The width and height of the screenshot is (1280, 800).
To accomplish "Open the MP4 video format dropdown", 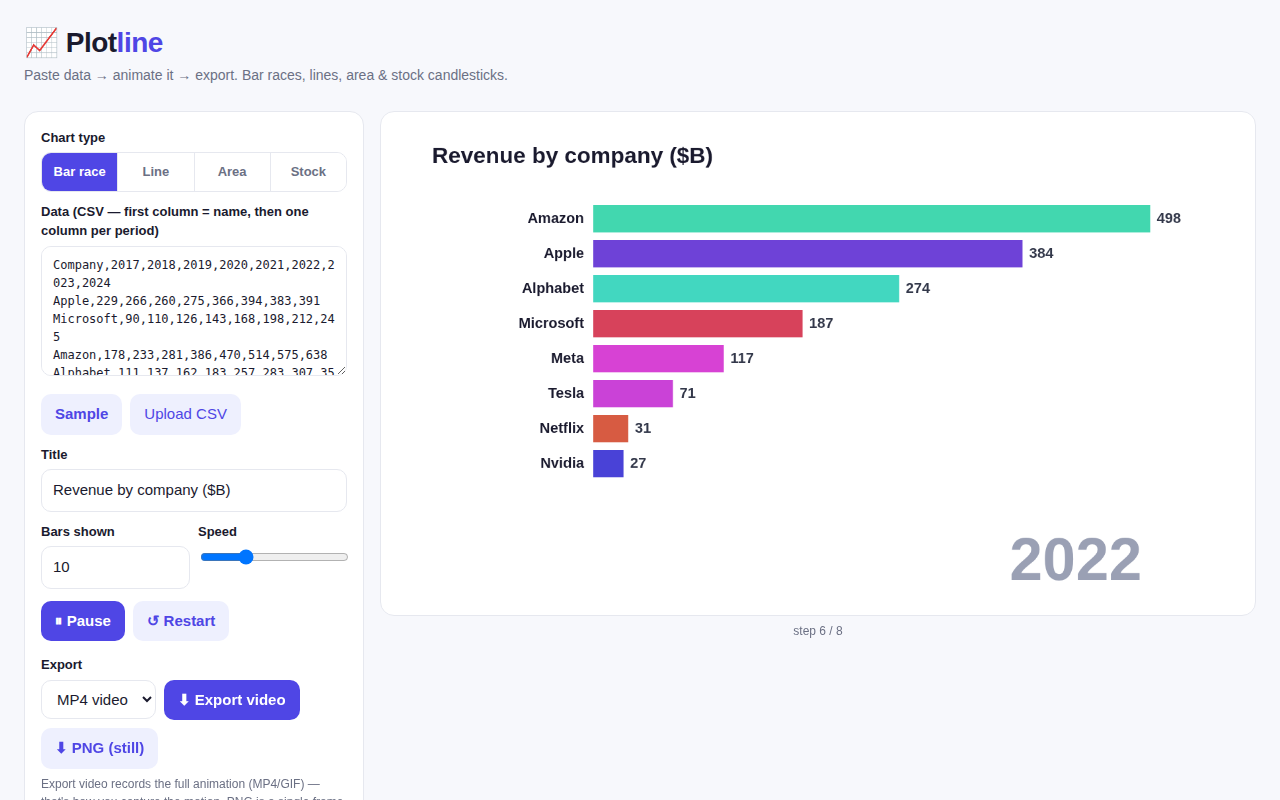I will point(98,700).
